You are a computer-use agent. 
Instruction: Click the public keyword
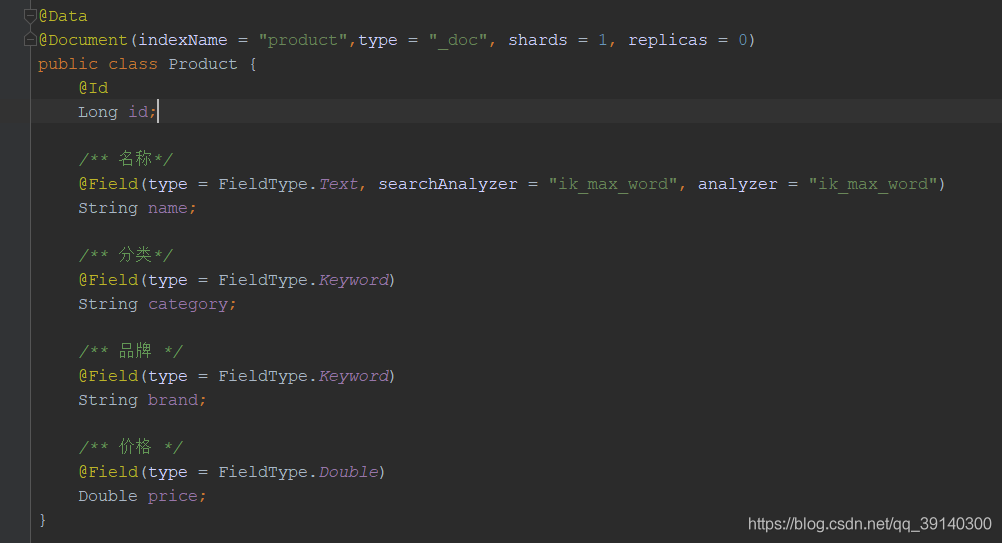click(x=68, y=64)
